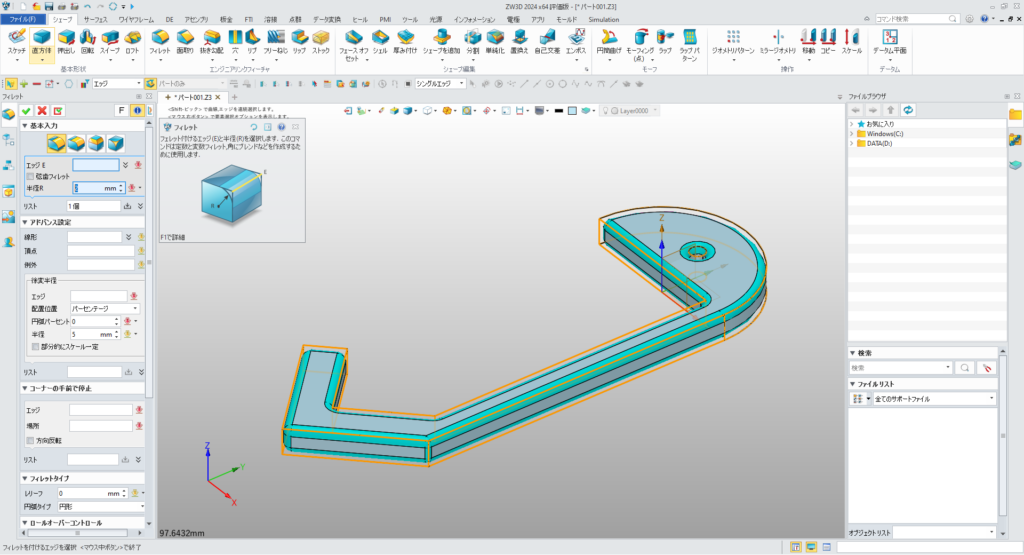The width and height of the screenshot is (1024, 555).
Task: Click the シェル (Shell) tool icon
Action: (380, 37)
